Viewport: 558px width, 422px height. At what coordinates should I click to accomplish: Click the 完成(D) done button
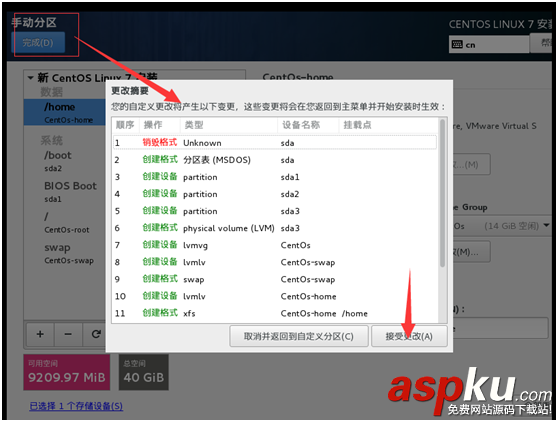(38, 43)
